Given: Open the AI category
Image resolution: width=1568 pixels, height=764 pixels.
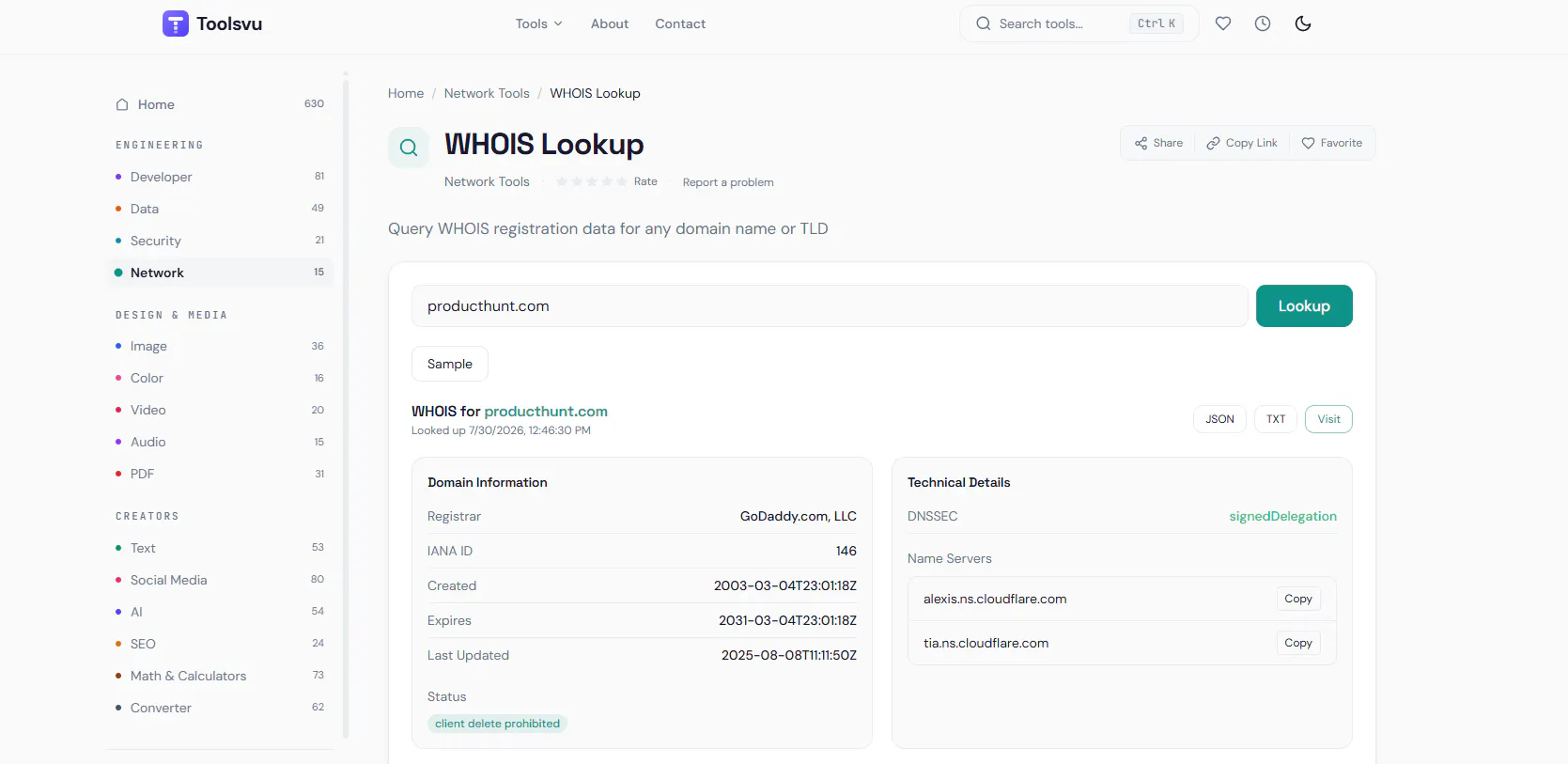Looking at the screenshot, I should [x=220, y=612].
